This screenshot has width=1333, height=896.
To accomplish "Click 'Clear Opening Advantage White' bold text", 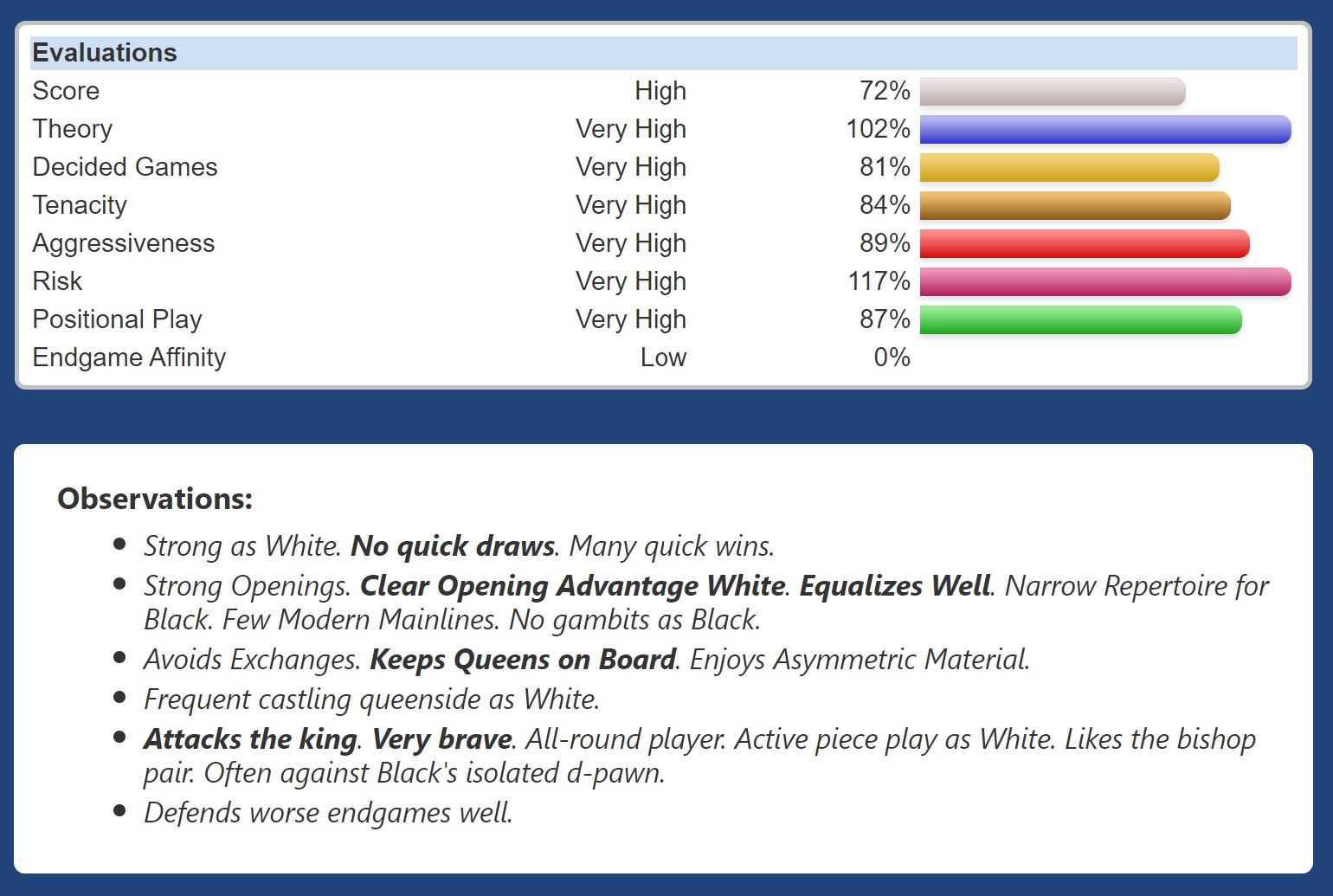I will tap(572, 586).
